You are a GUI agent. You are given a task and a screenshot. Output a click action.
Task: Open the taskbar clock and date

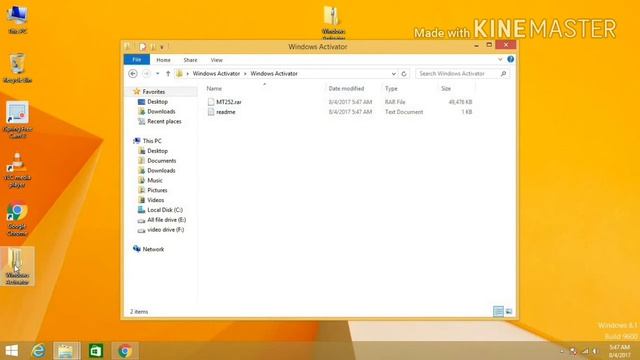[619, 351]
